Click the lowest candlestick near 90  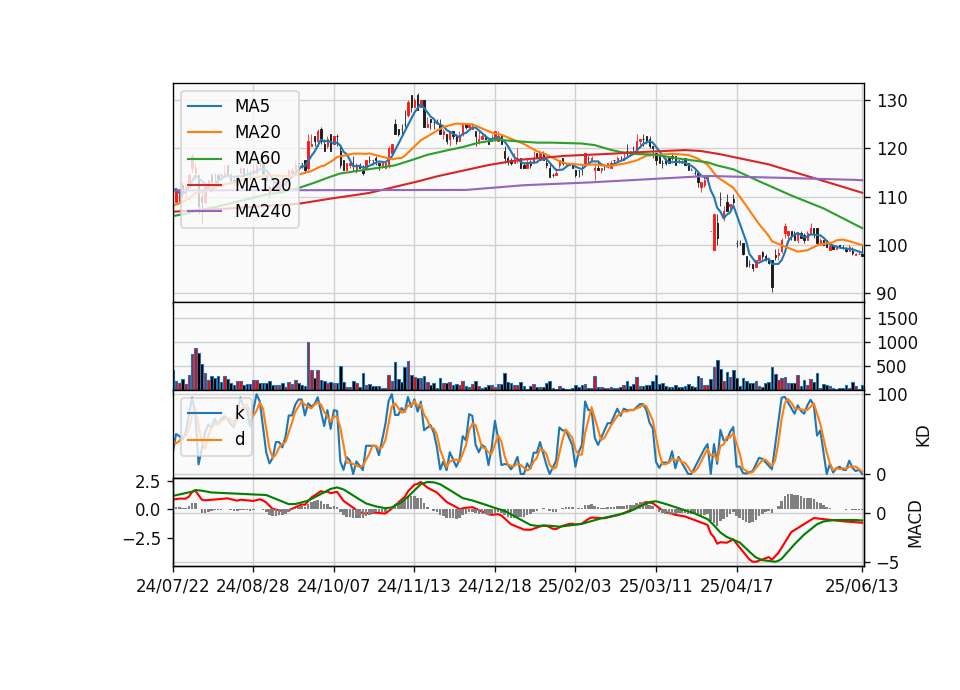coord(773,274)
